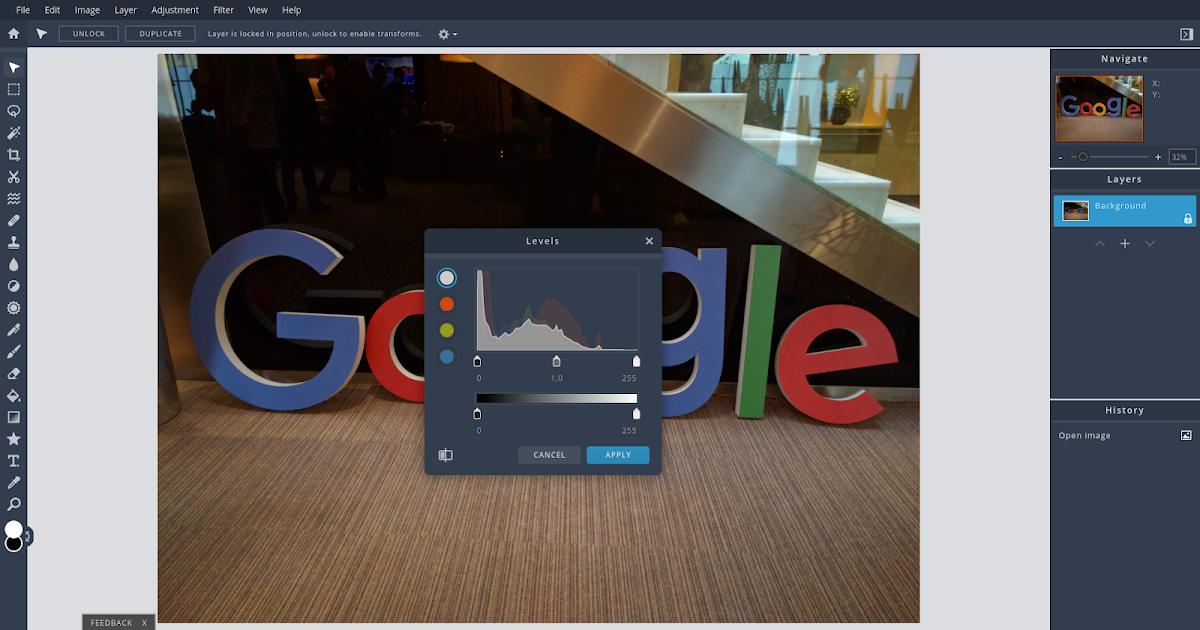Select the Clone stamp tool
The height and width of the screenshot is (630, 1200).
point(14,242)
